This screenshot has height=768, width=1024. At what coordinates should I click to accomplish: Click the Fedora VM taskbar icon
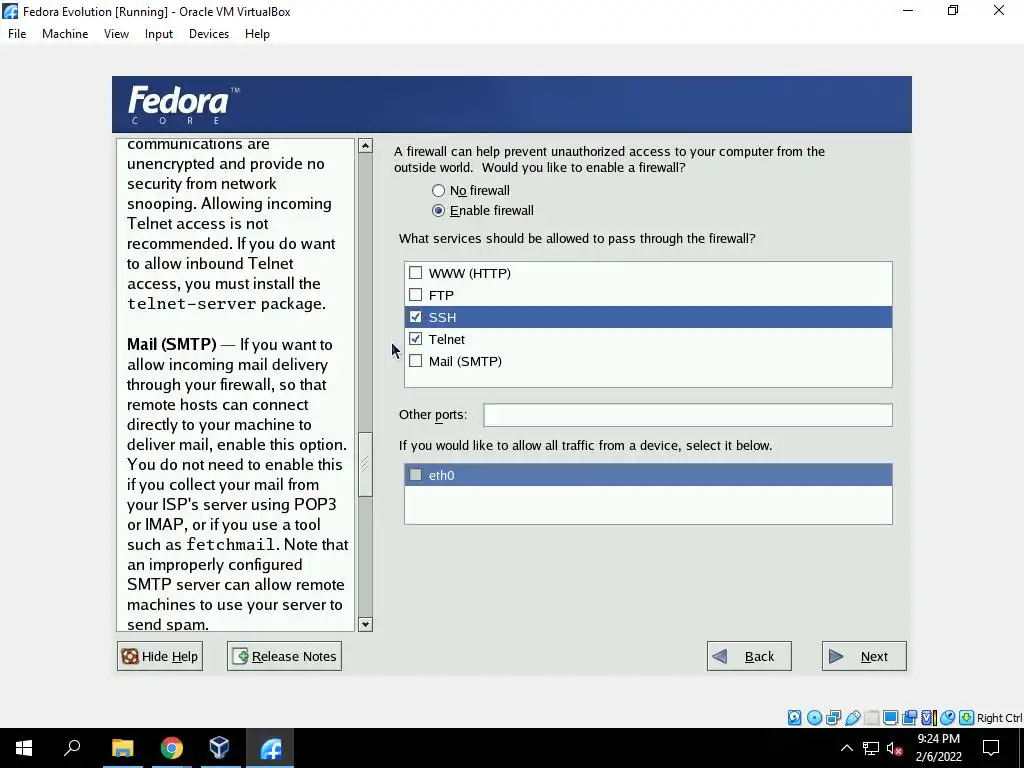tap(270, 748)
